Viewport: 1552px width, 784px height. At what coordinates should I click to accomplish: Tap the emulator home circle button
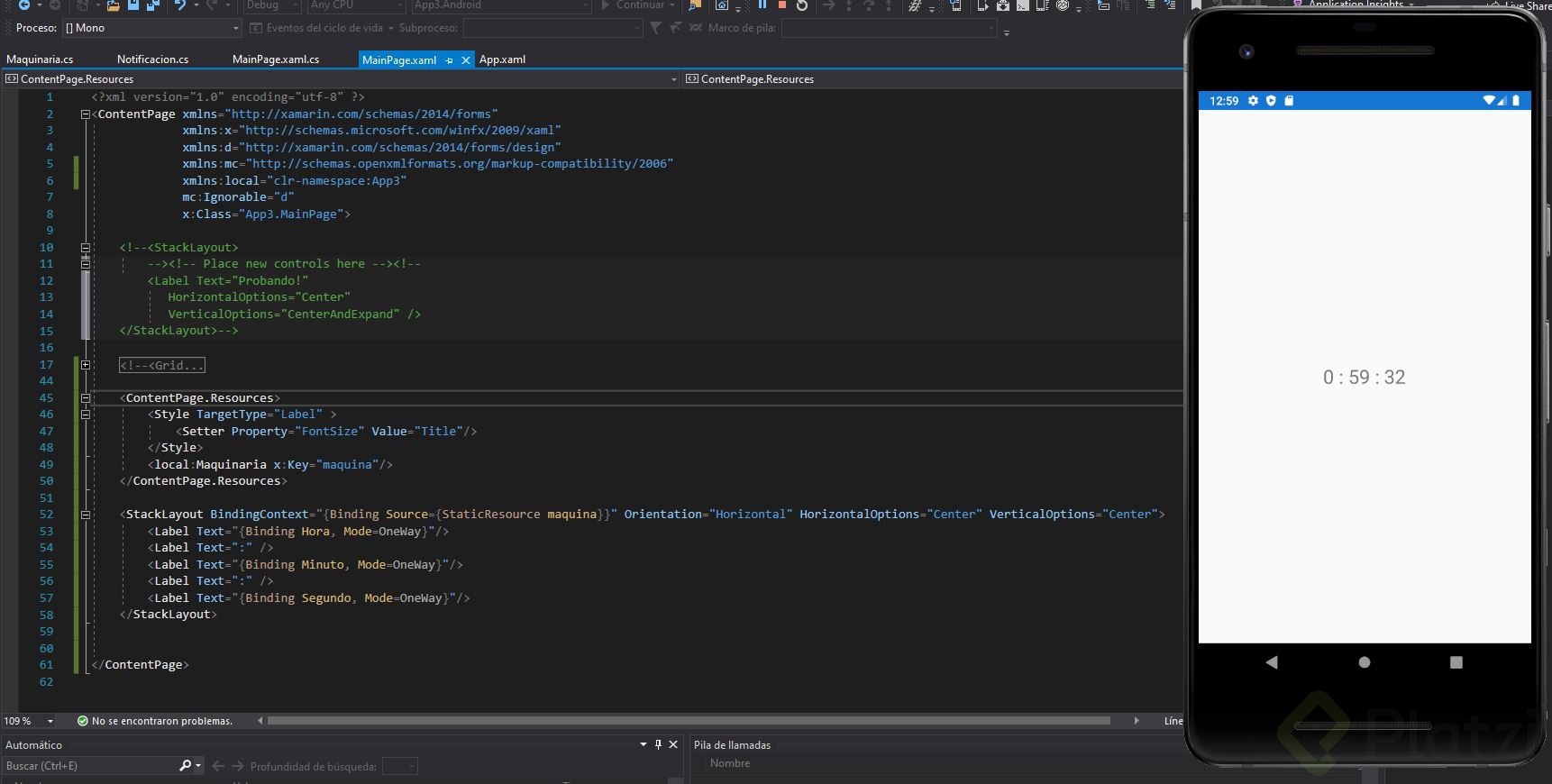click(x=1364, y=662)
